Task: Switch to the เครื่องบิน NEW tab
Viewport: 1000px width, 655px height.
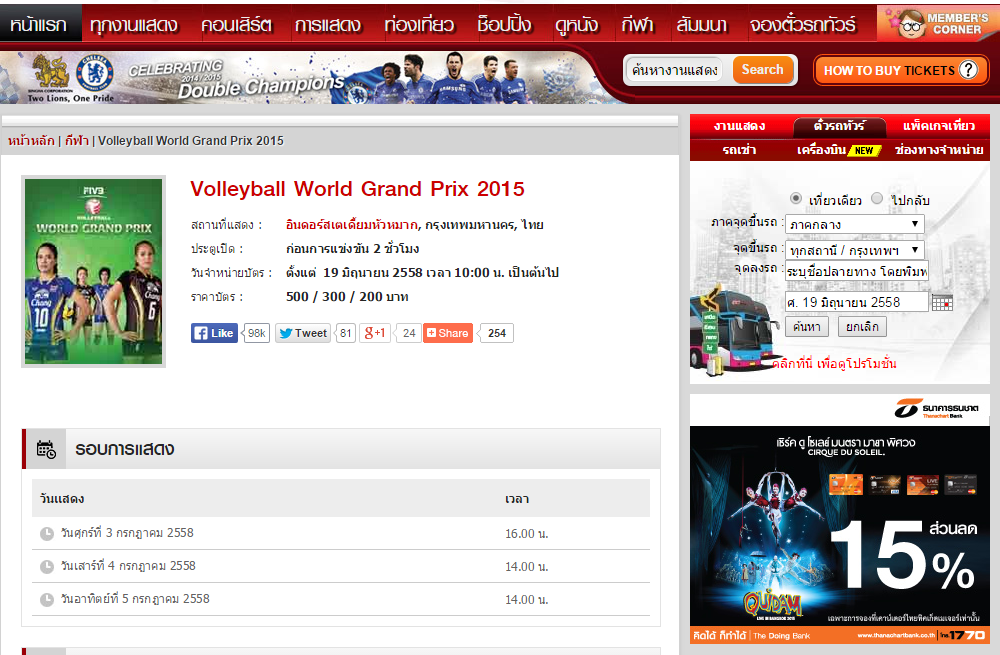Action: (x=839, y=150)
